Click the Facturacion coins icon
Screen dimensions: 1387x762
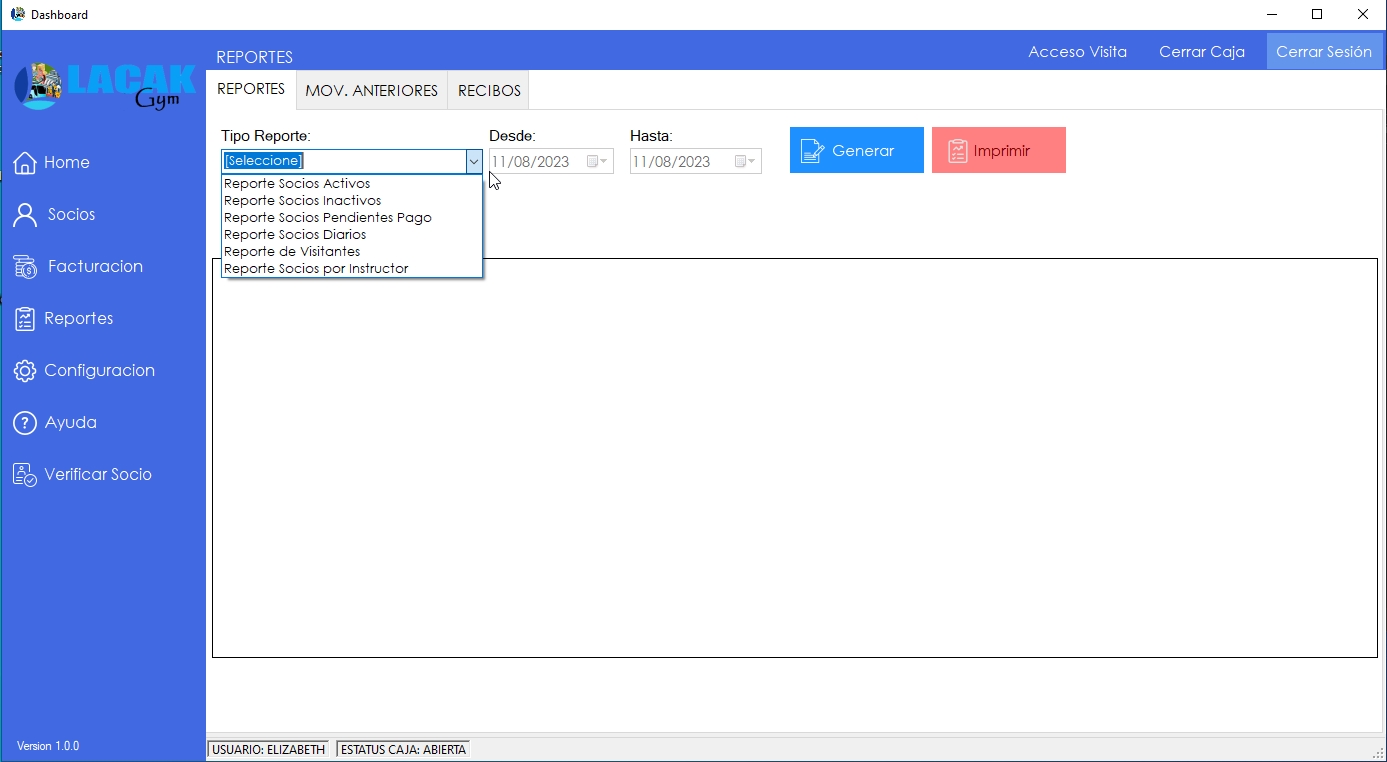[25, 267]
